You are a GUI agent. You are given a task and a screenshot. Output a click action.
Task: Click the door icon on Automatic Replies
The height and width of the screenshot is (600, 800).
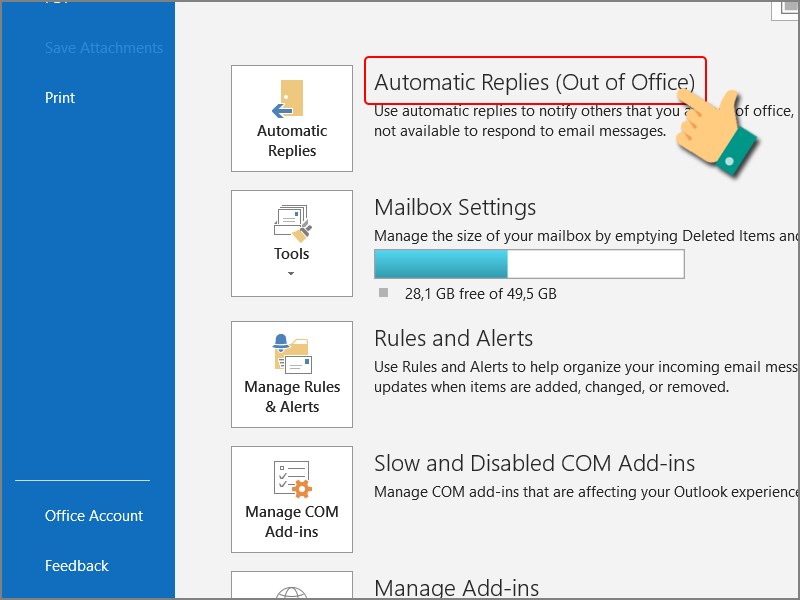[x=289, y=99]
